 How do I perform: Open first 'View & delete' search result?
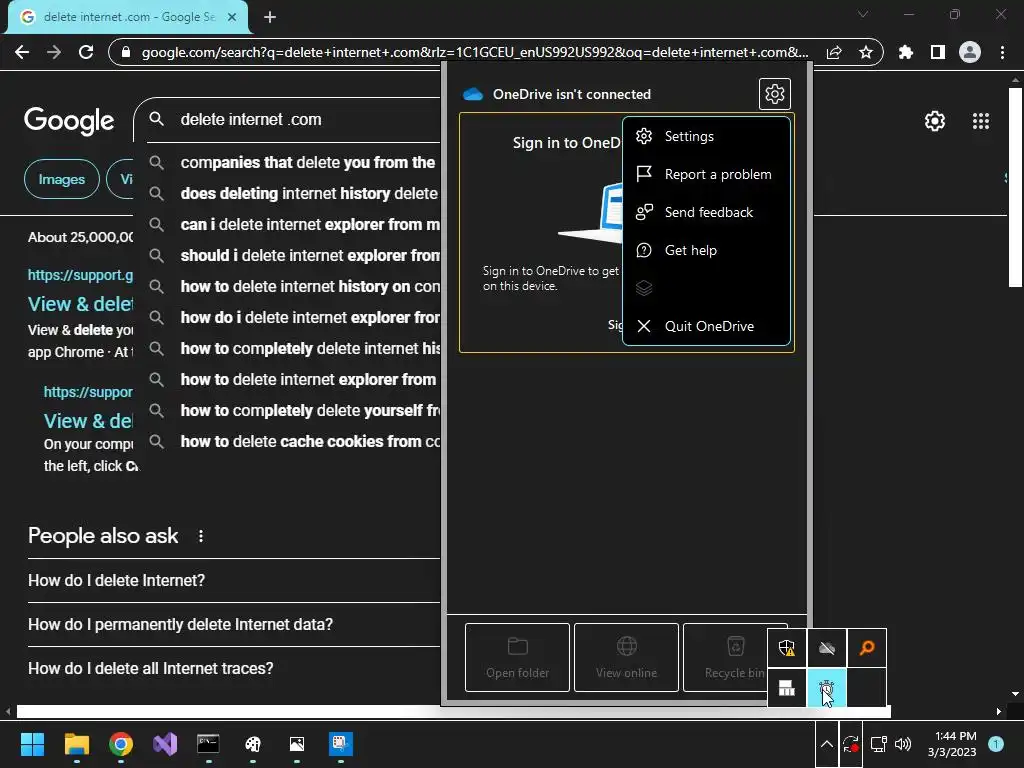pyautogui.click(x=80, y=304)
